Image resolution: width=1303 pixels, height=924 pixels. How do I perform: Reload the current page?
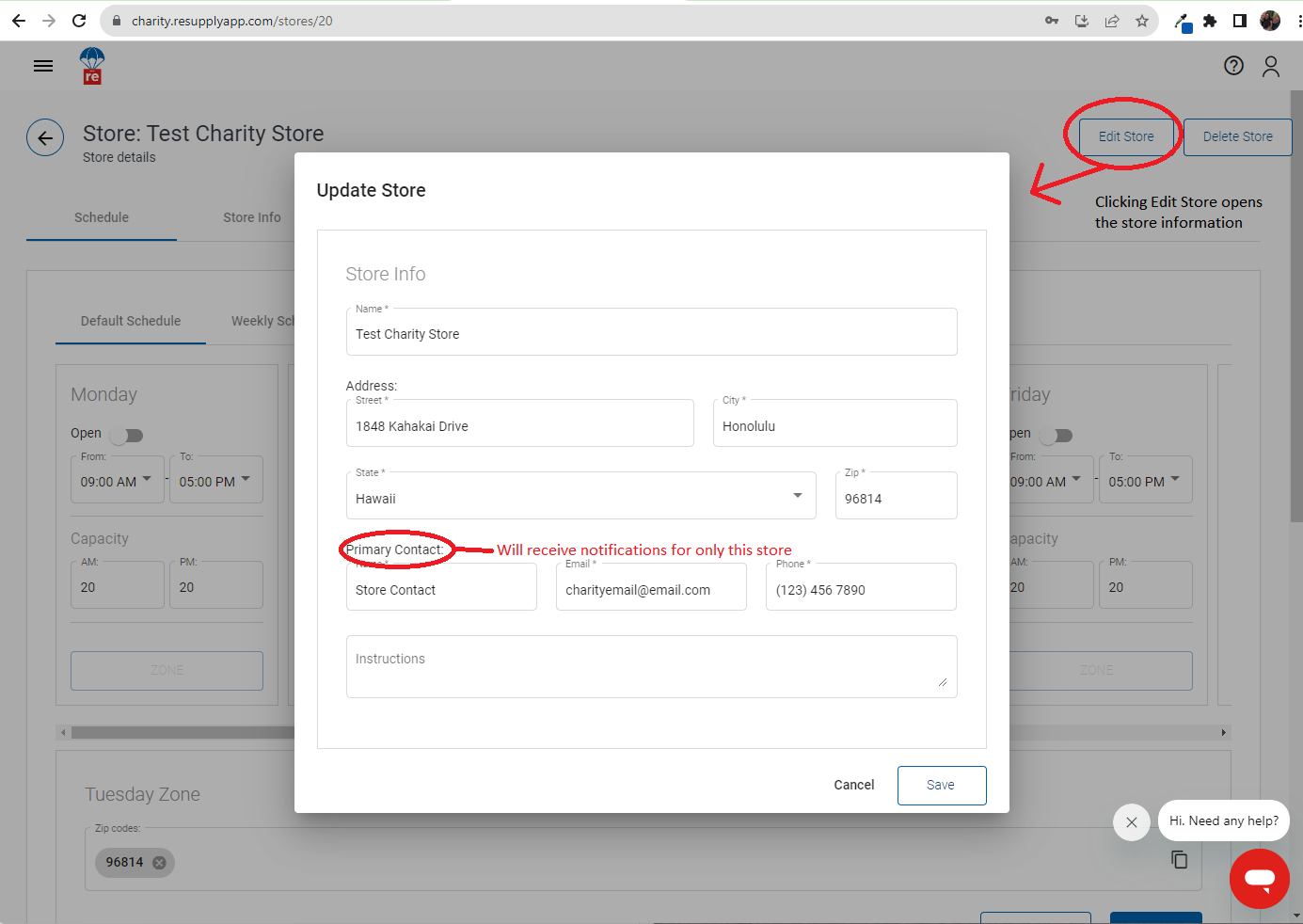pos(79,21)
